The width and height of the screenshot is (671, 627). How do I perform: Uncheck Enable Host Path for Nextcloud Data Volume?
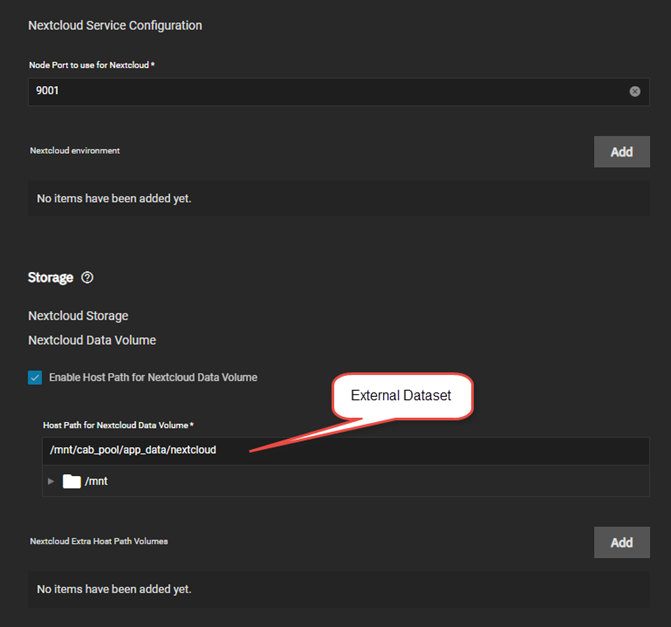35,377
